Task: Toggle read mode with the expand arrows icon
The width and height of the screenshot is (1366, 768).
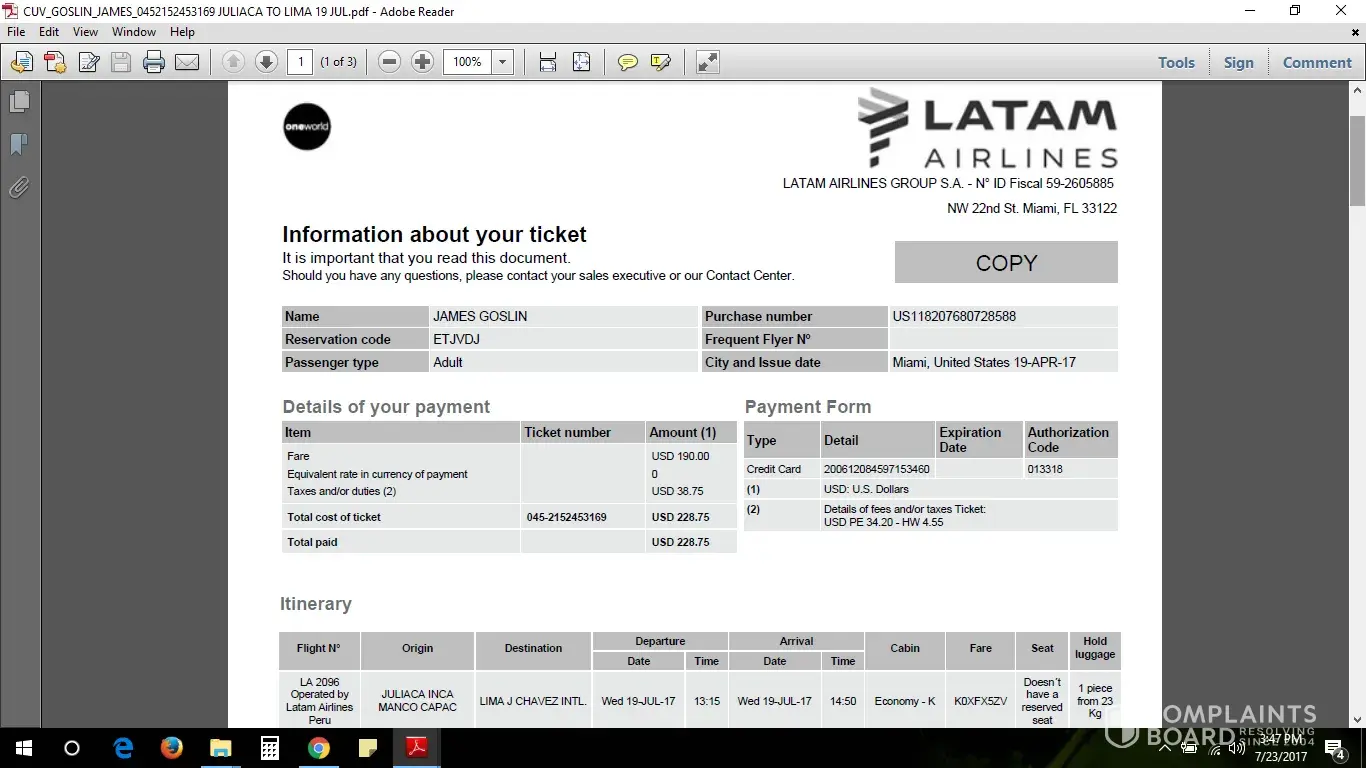Action: 708,62
